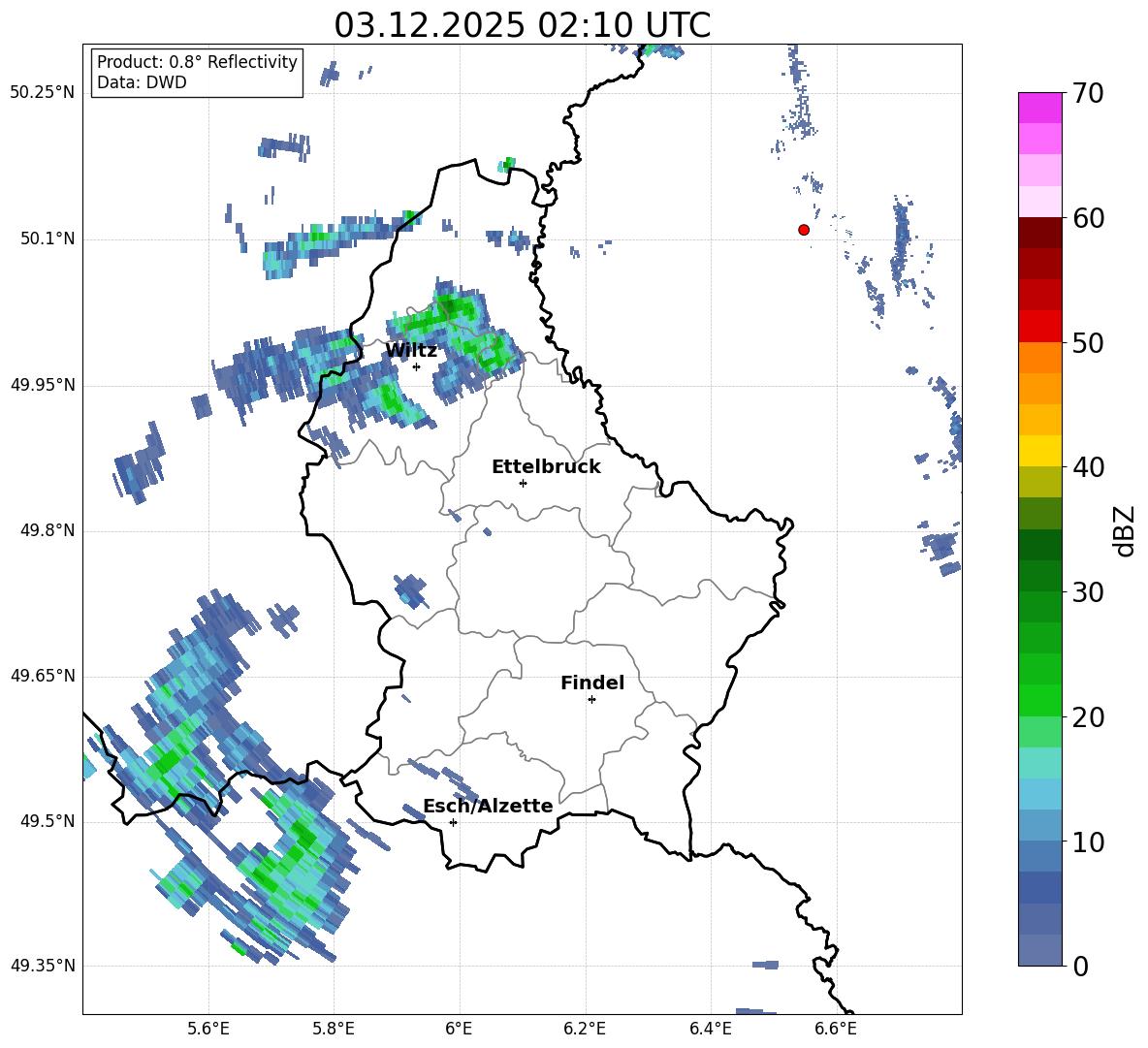Click the 5.8°E longitude label
Viewport: 1148px width, 1048px height.
pos(334,1029)
